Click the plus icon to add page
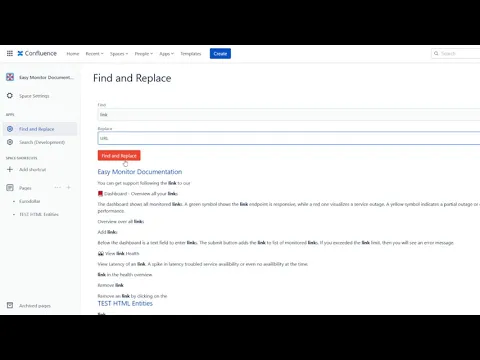This screenshot has height=360, width=480. (68, 188)
